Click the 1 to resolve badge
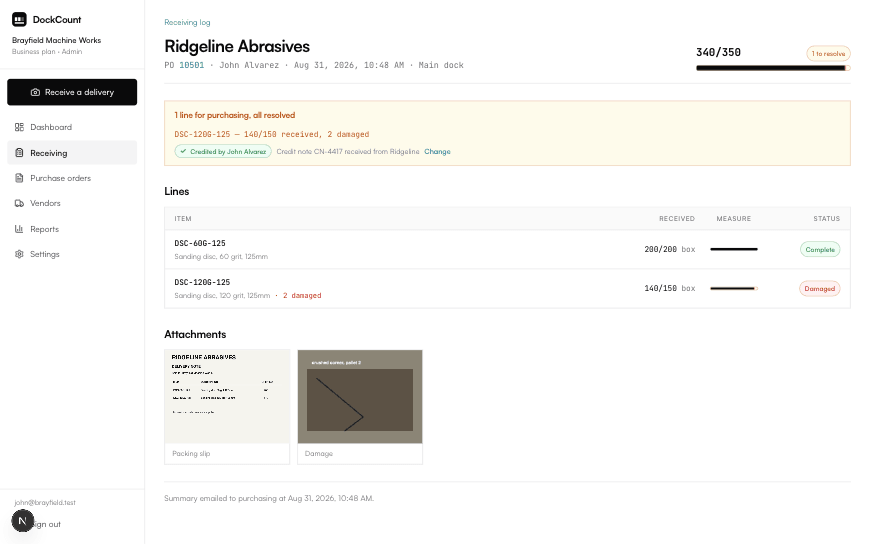 828,54
